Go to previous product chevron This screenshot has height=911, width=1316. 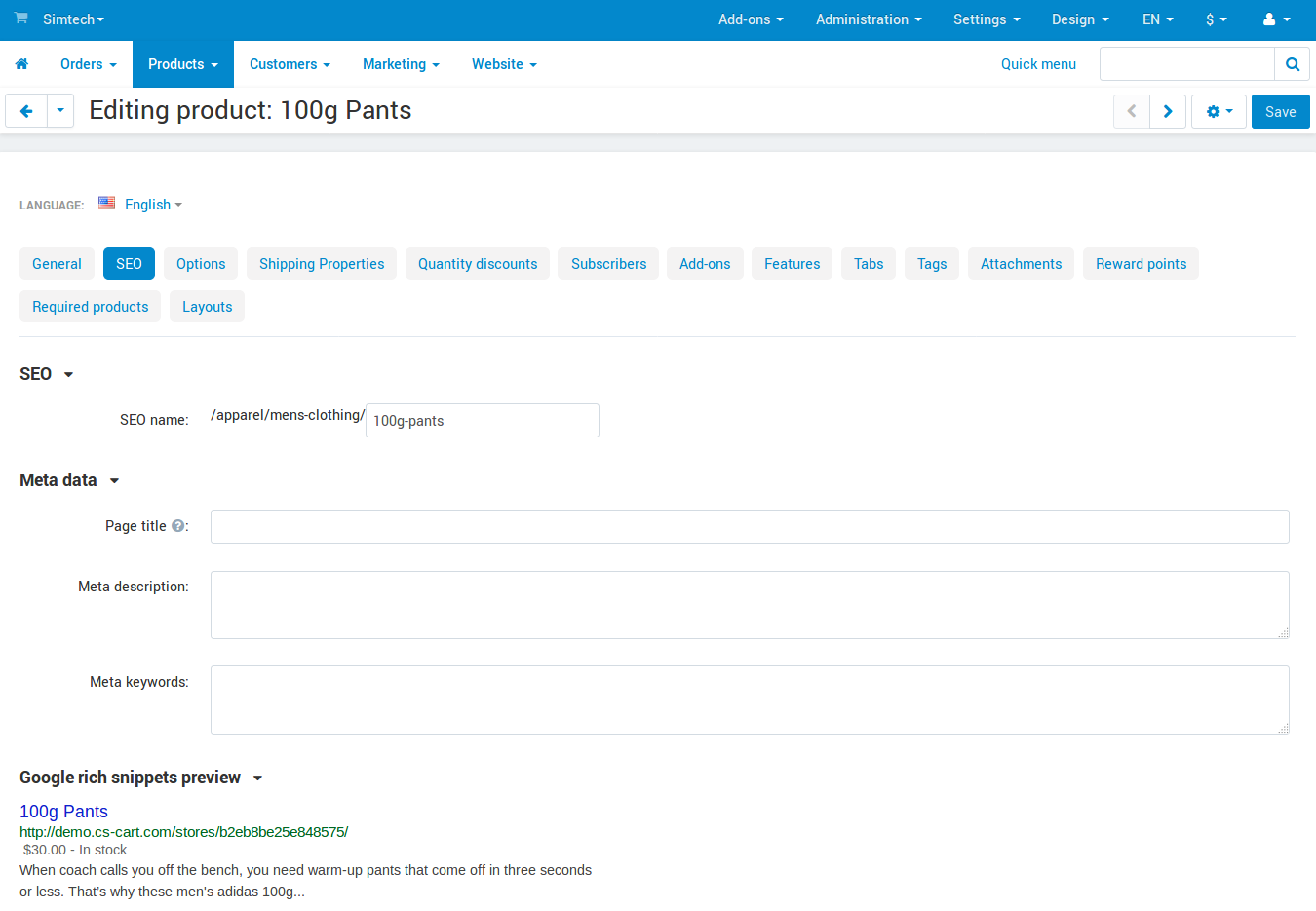[x=1132, y=111]
